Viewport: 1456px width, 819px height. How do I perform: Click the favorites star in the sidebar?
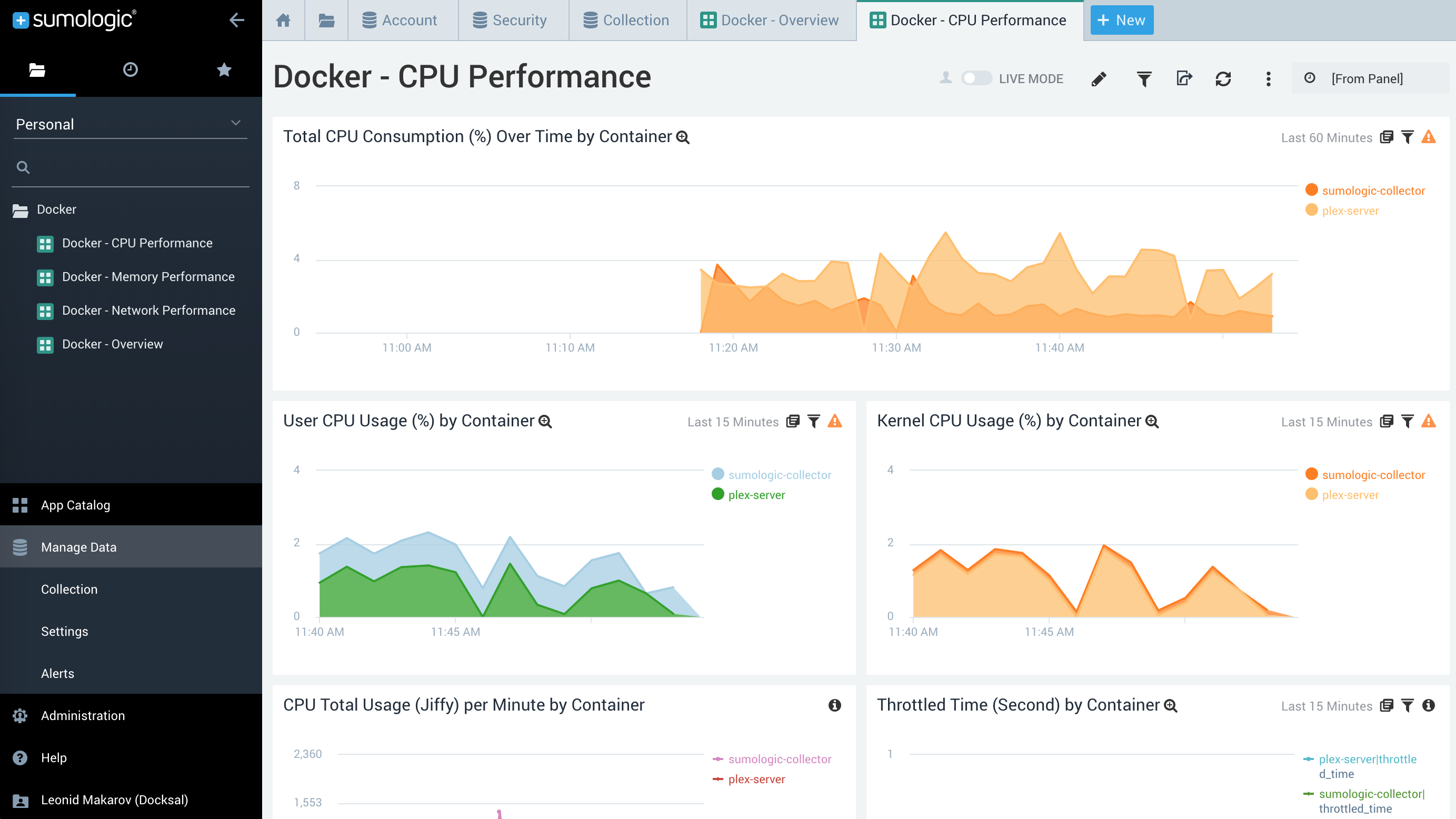pyautogui.click(x=224, y=69)
